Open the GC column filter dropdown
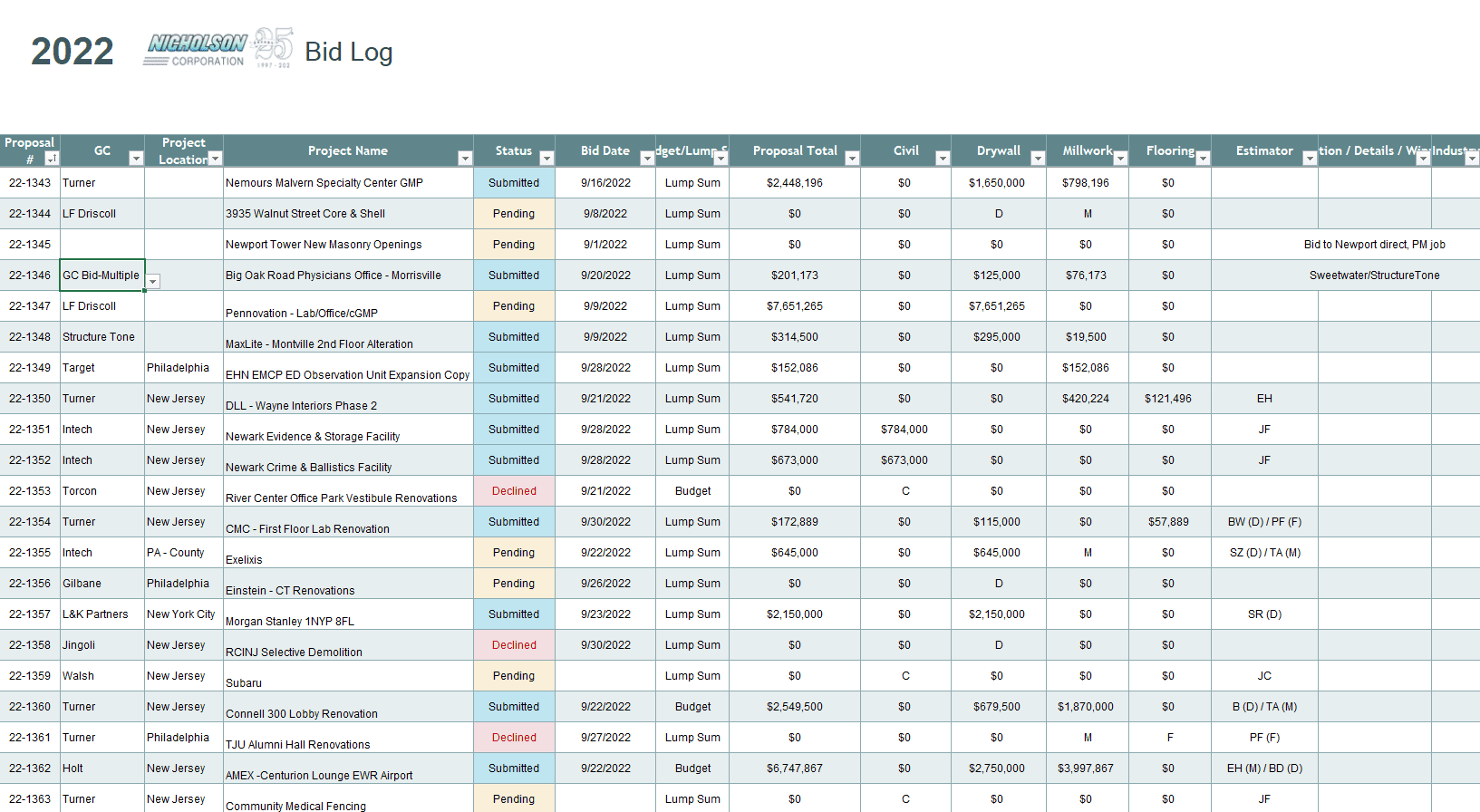The height and width of the screenshot is (812, 1480). point(136,159)
